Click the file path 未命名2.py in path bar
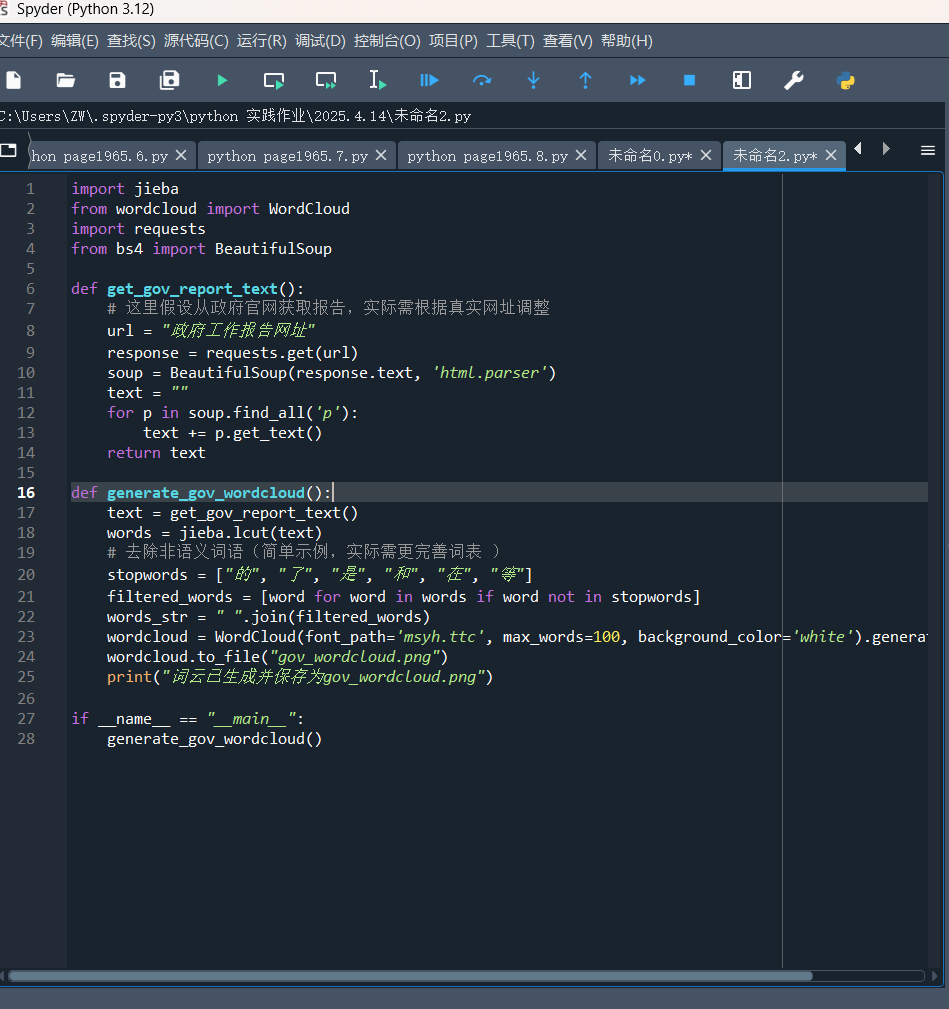Viewport: 949px width, 1009px height. tap(432, 116)
